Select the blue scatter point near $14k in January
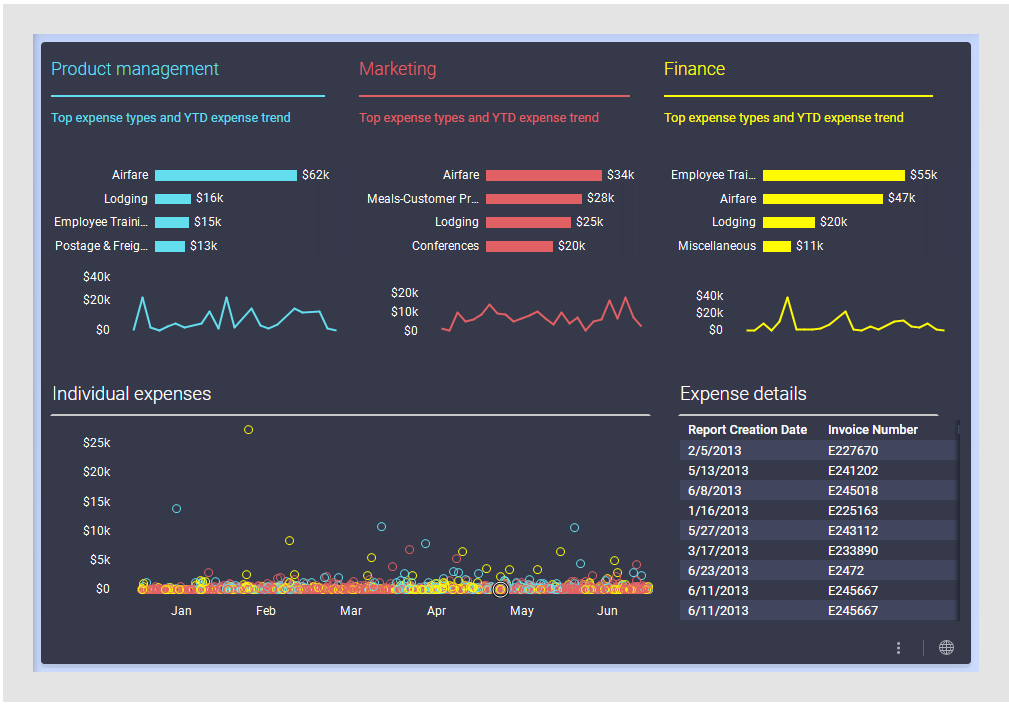 tap(177, 509)
